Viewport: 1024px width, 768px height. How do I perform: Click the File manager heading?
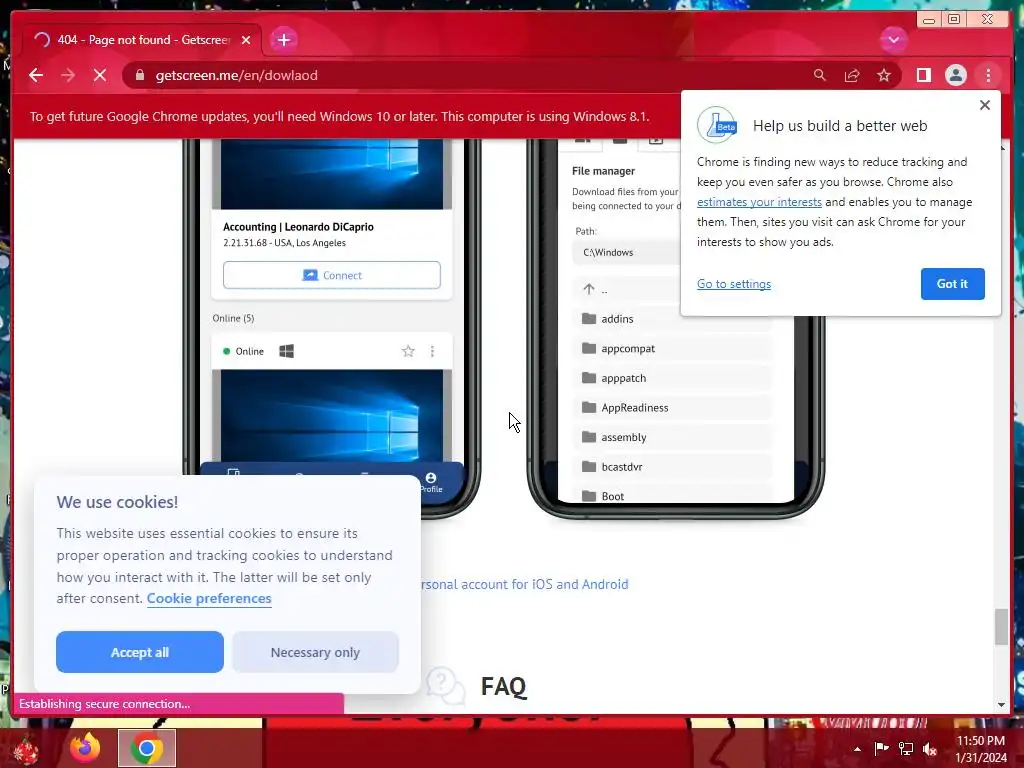coord(603,171)
